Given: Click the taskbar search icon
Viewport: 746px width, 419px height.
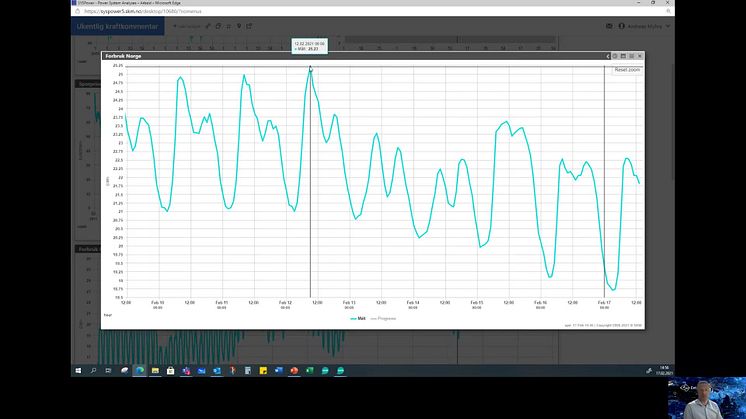Looking at the screenshot, I should [93, 370].
